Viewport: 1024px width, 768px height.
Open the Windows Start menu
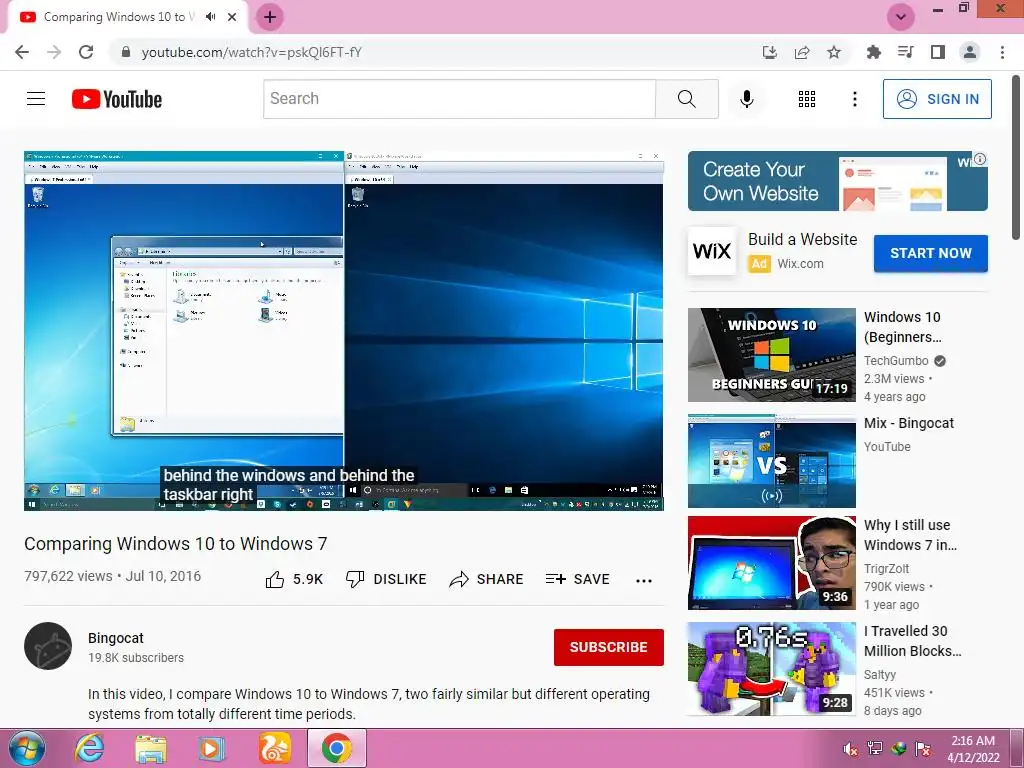point(27,749)
